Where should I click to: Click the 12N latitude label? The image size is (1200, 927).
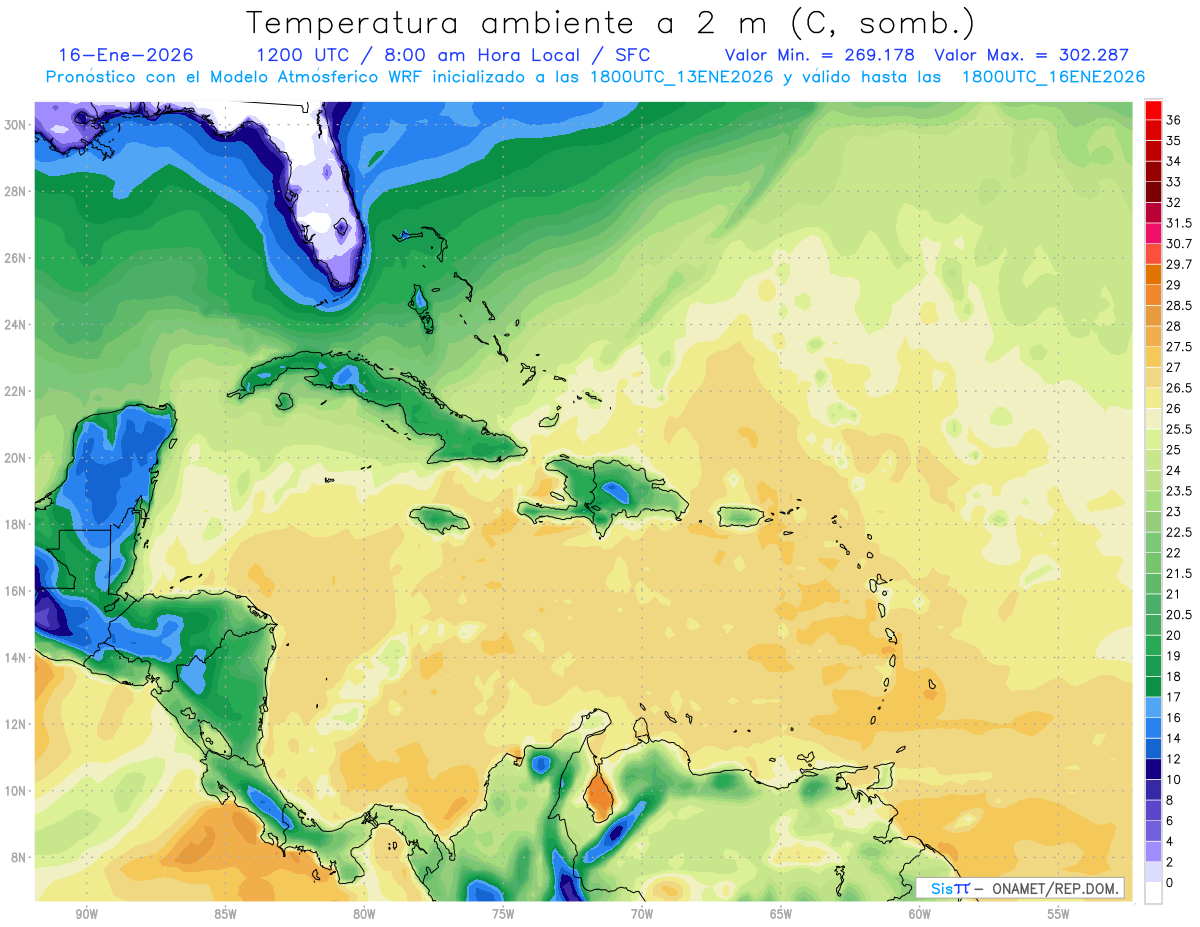15,724
